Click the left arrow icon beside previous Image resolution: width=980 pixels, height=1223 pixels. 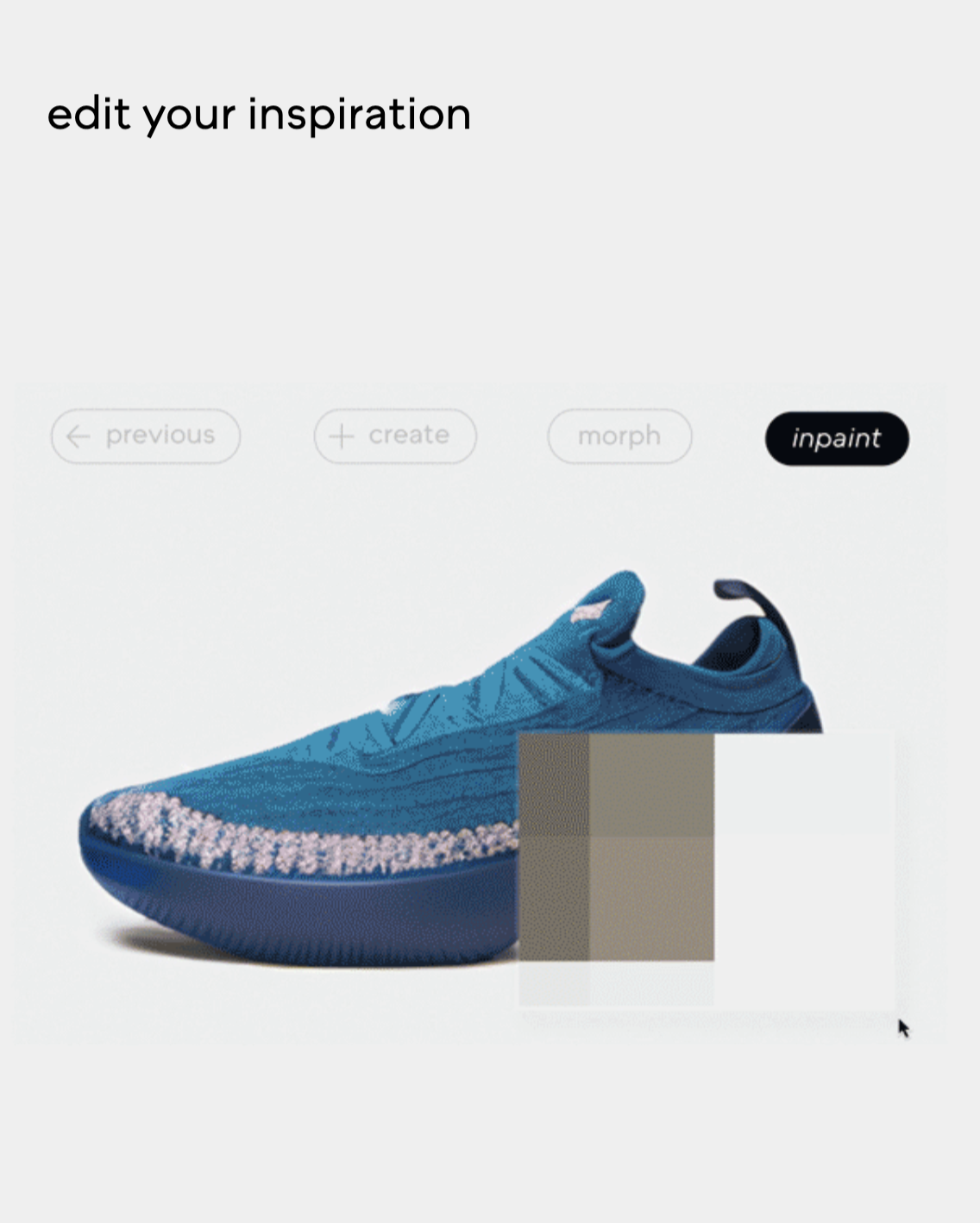coord(79,436)
